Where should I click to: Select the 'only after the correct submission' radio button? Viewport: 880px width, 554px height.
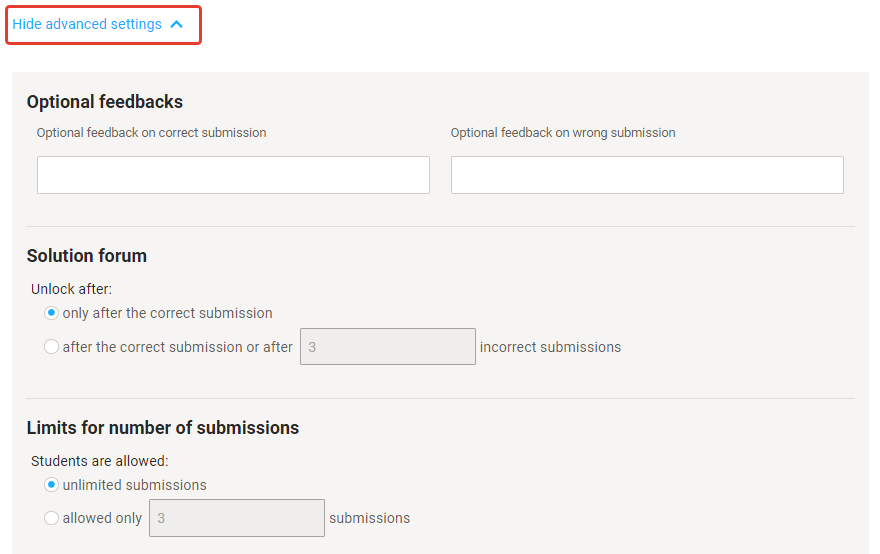[x=52, y=313]
